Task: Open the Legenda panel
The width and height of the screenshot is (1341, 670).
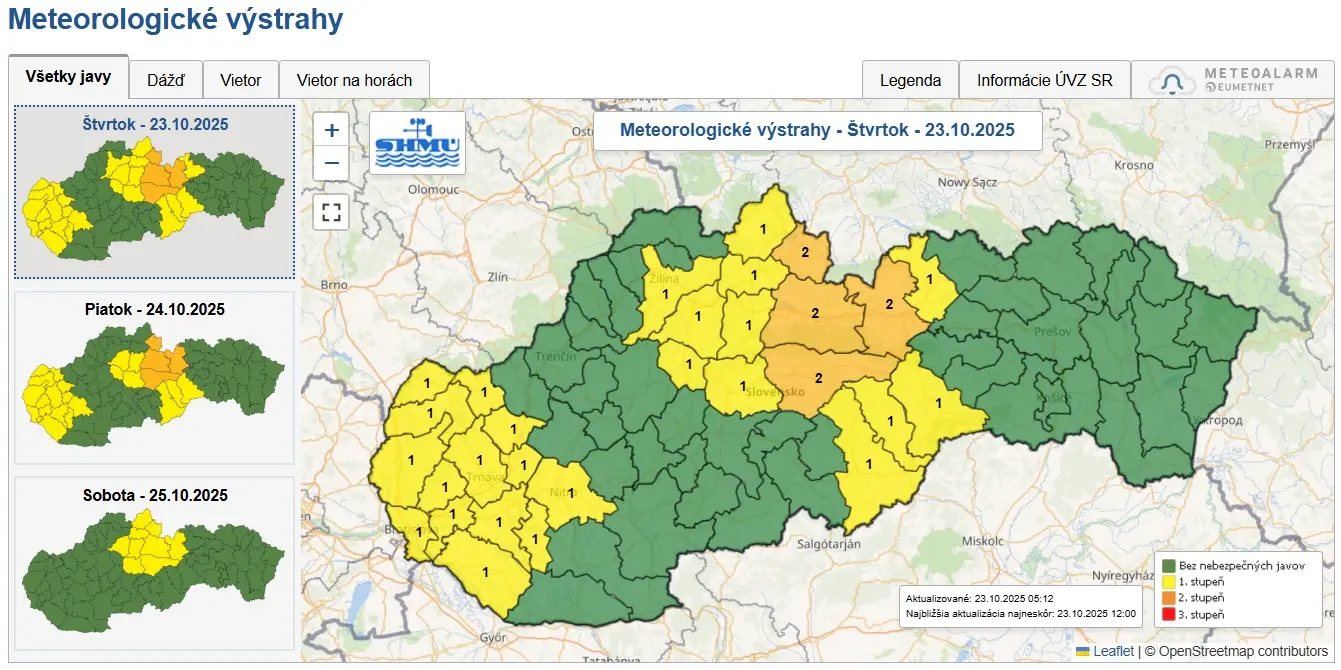Action: (910, 80)
